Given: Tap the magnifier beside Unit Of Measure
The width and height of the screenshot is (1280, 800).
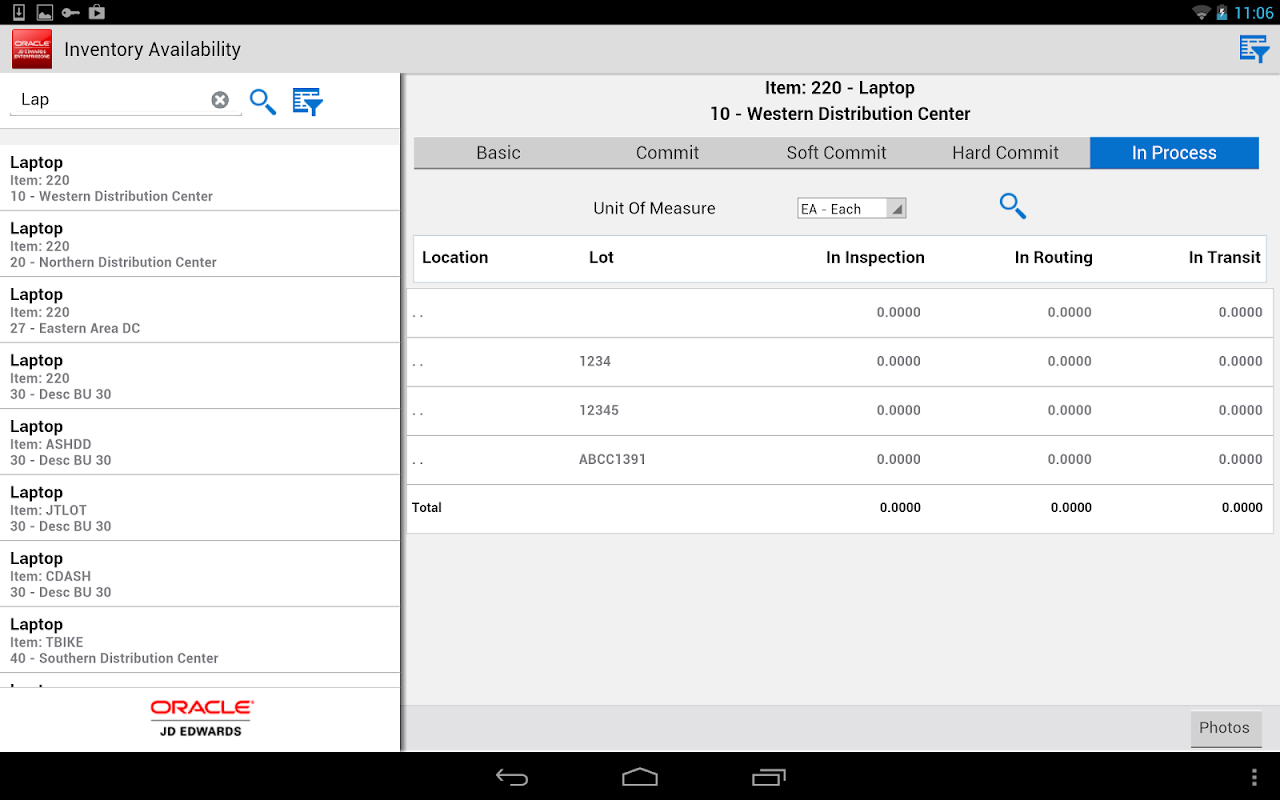Looking at the screenshot, I should pyautogui.click(x=1013, y=206).
